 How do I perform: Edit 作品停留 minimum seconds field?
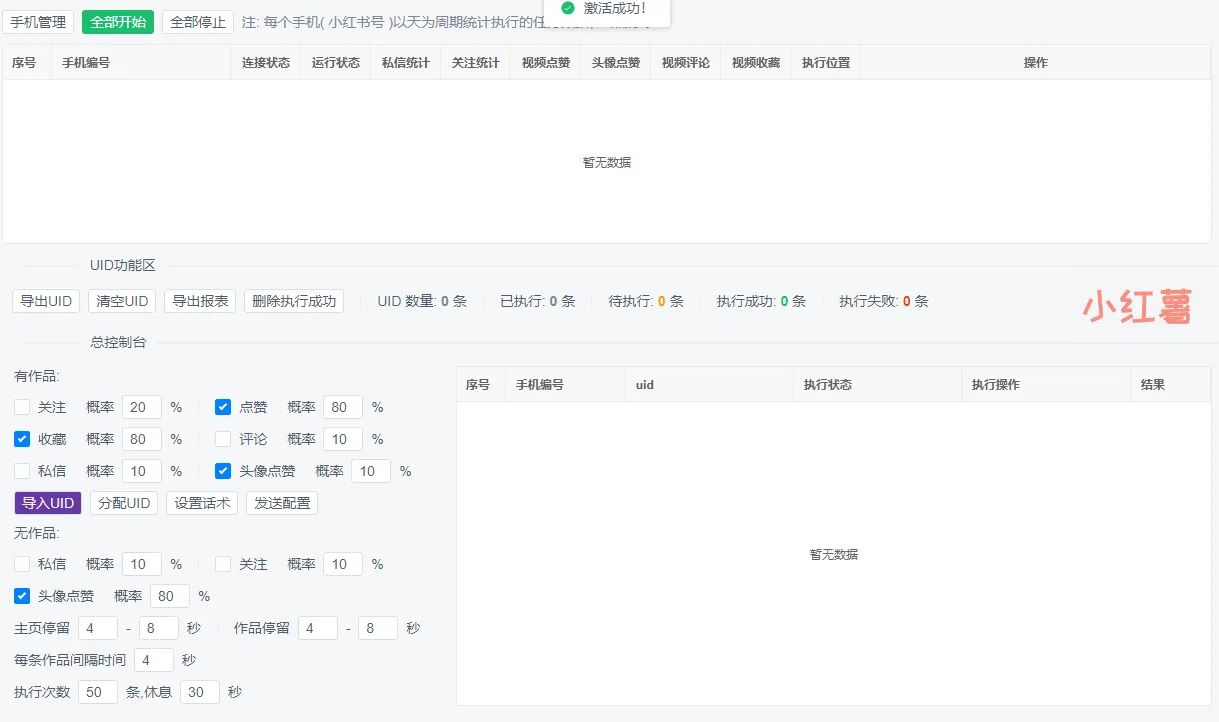(318, 628)
